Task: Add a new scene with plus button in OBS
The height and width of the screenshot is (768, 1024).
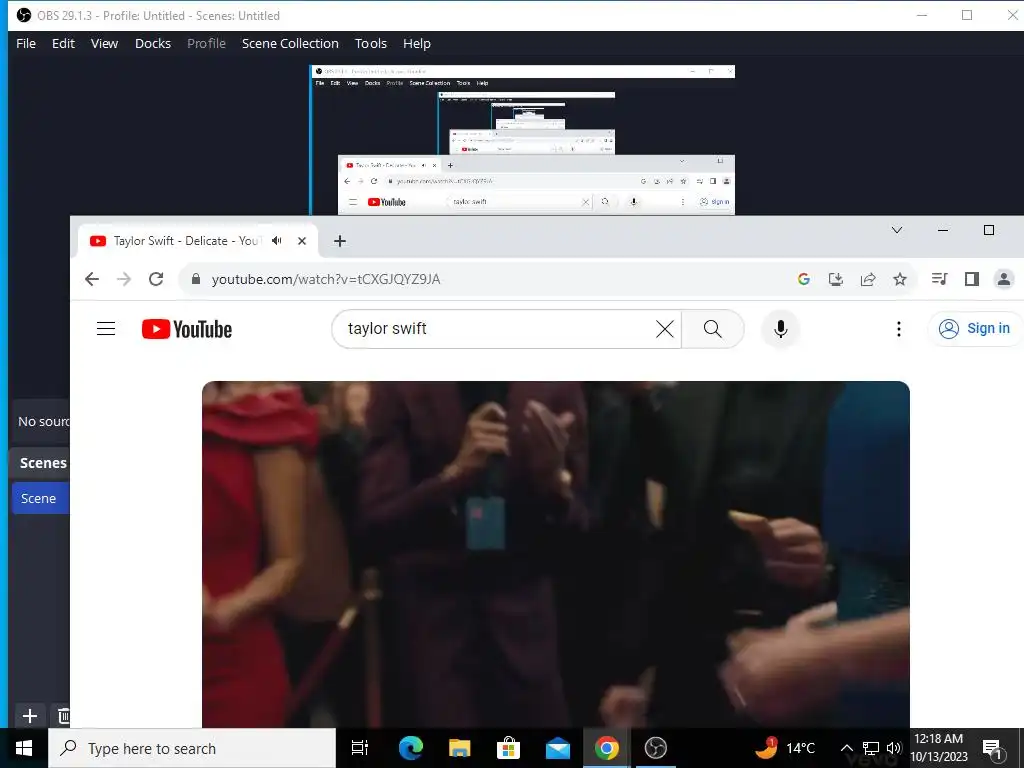Action: pyautogui.click(x=29, y=716)
